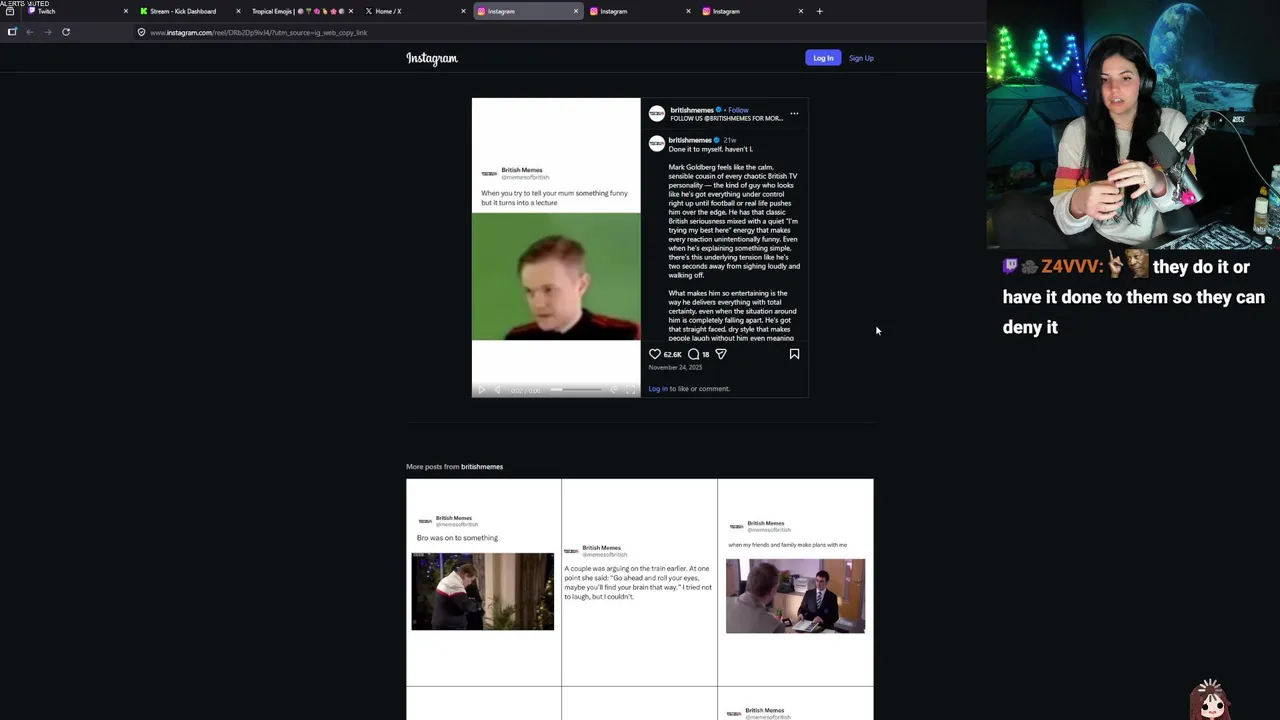Screen dimensions: 1280x720
Task: Like the britishmemes reel with the heart icon
Action: tap(655, 354)
